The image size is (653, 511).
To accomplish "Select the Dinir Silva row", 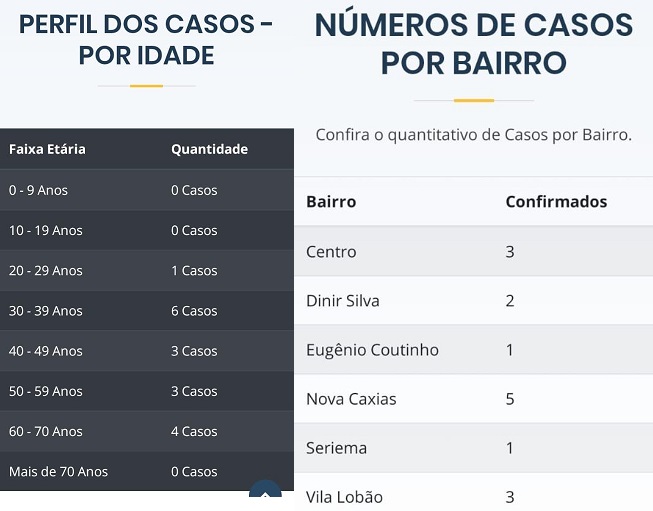I will (x=474, y=301).
